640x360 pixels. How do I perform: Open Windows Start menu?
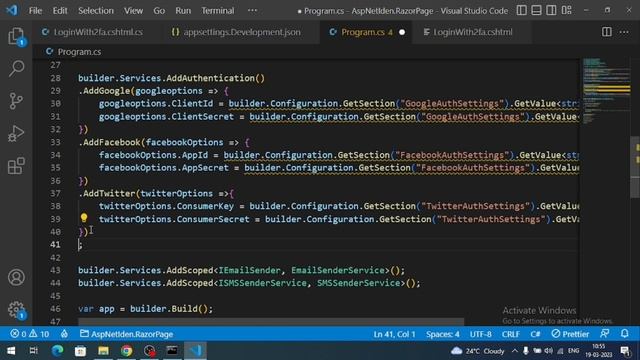[x=11, y=351]
